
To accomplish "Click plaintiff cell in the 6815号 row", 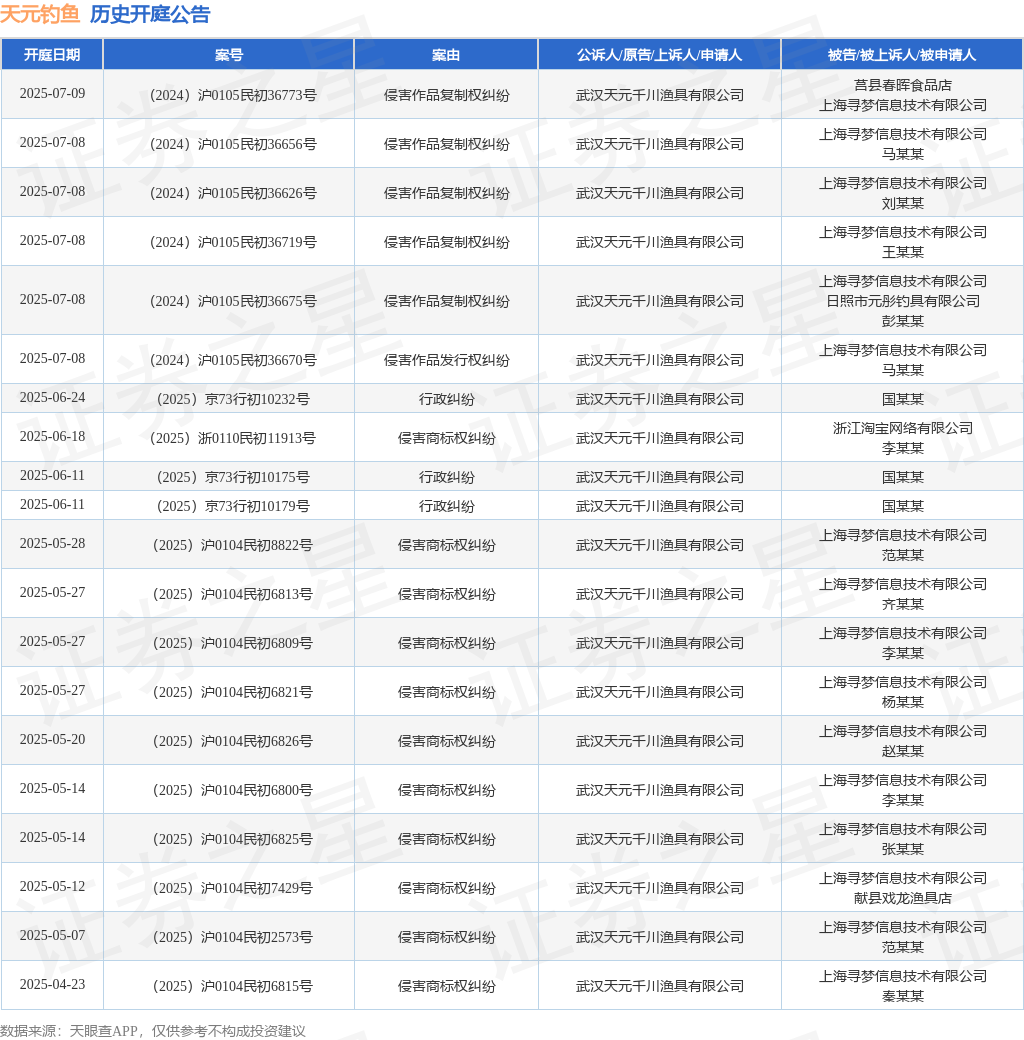I will [660, 987].
